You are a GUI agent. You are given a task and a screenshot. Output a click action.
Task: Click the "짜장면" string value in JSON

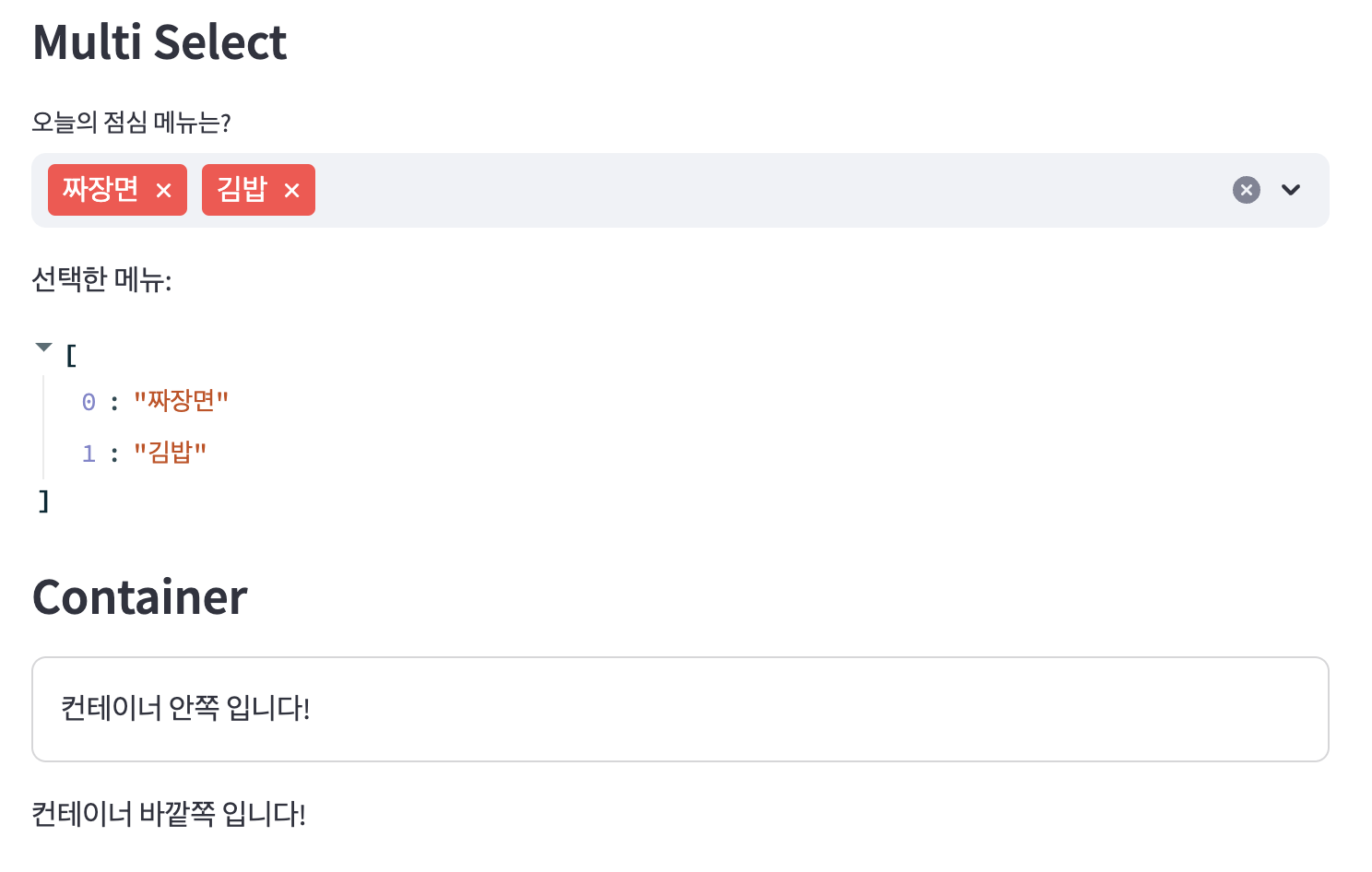point(182,401)
